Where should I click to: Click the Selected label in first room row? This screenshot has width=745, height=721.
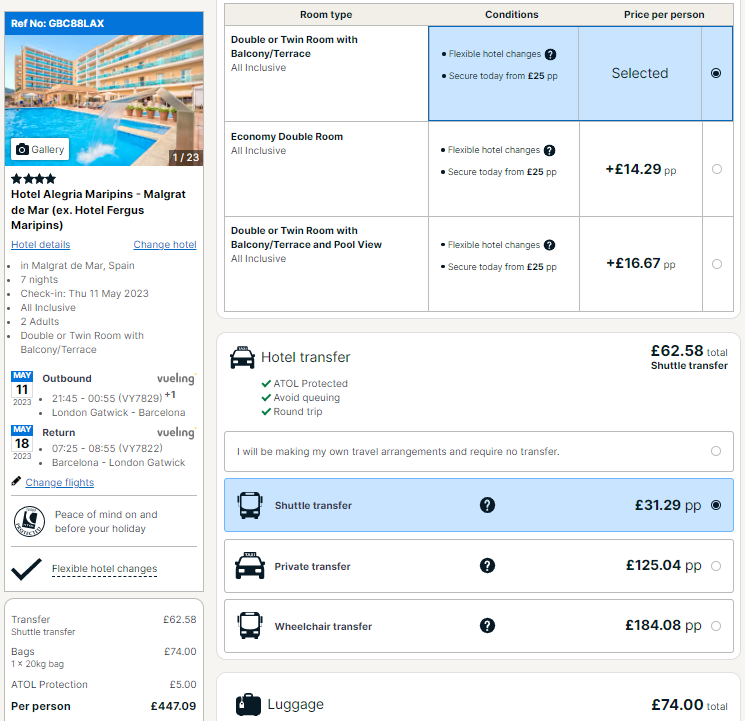(x=640, y=73)
